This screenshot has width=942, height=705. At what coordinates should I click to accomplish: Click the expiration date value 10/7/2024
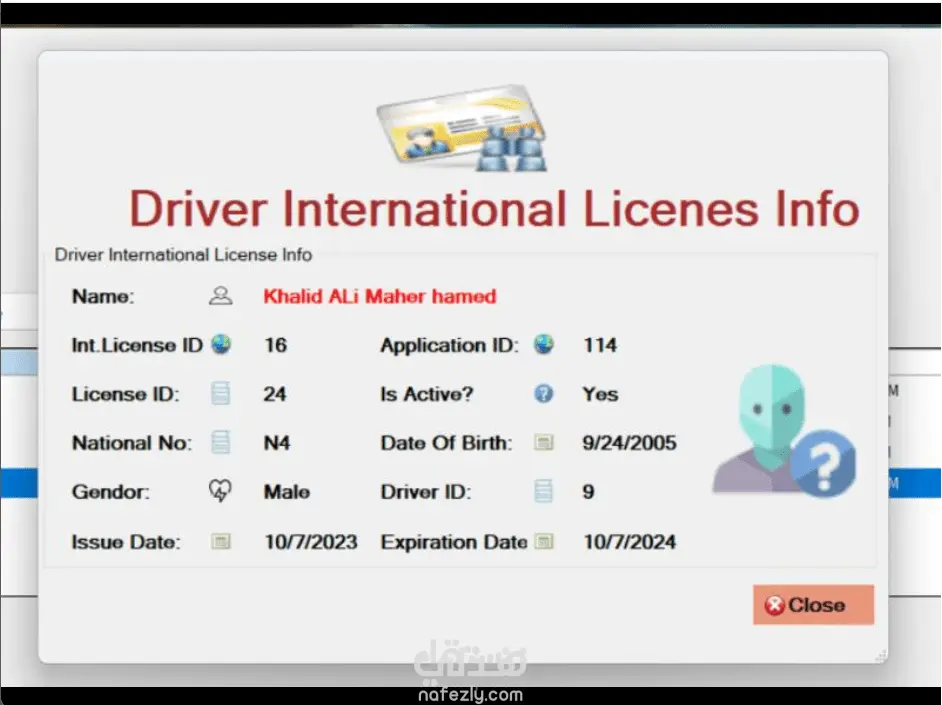pyautogui.click(x=629, y=542)
